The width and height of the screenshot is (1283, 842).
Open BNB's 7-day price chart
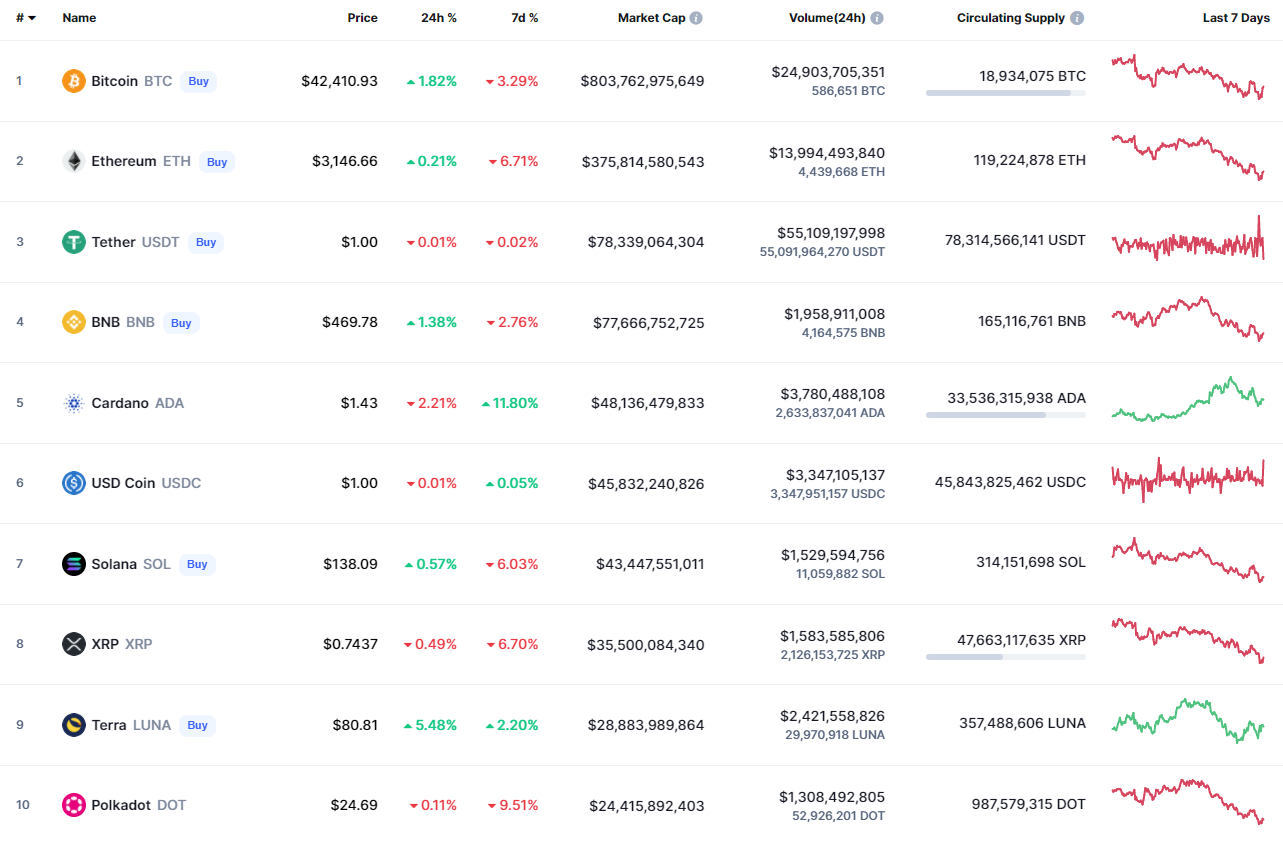click(x=1188, y=319)
